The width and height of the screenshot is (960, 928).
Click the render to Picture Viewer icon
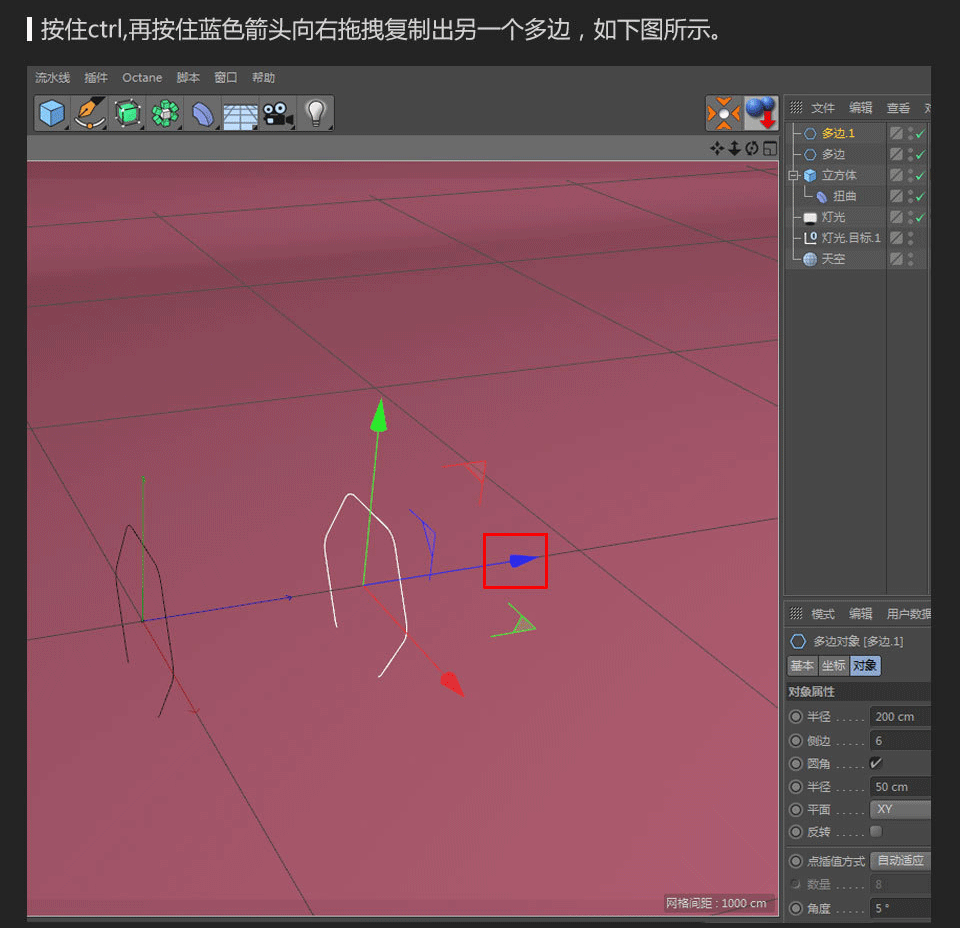(760, 113)
